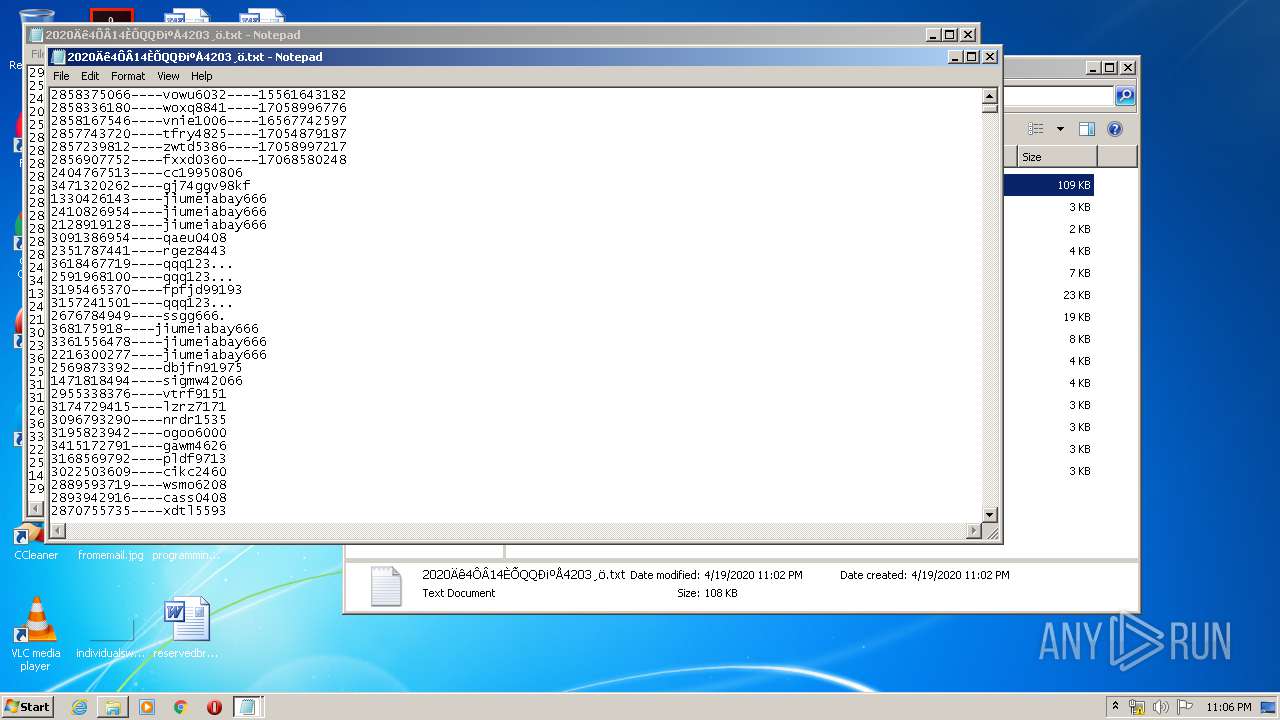Open the volume control tray icon

[x=1161, y=707]
